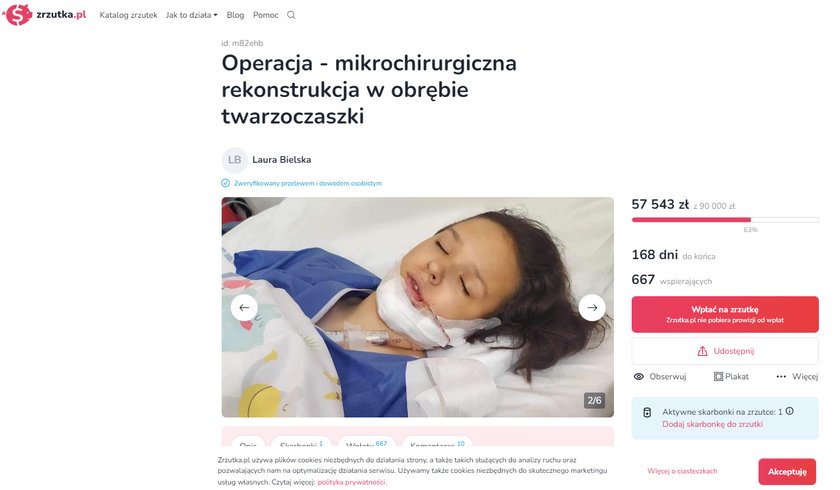The width and height of the screenshot is (840, 490).
Task: Go to the Blog page
Action: [235, 15]
